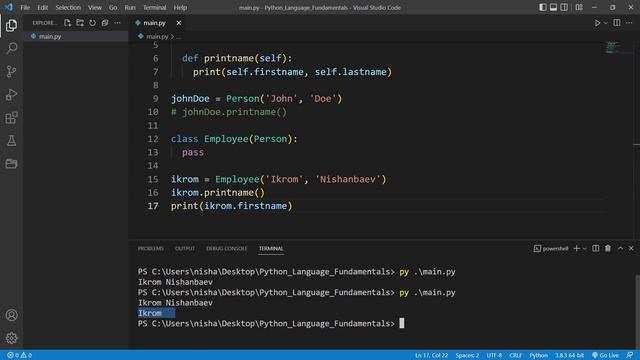Close the main.py editor tab
Image resolution: width=640 pixels, height=360 pixels.
179,23
